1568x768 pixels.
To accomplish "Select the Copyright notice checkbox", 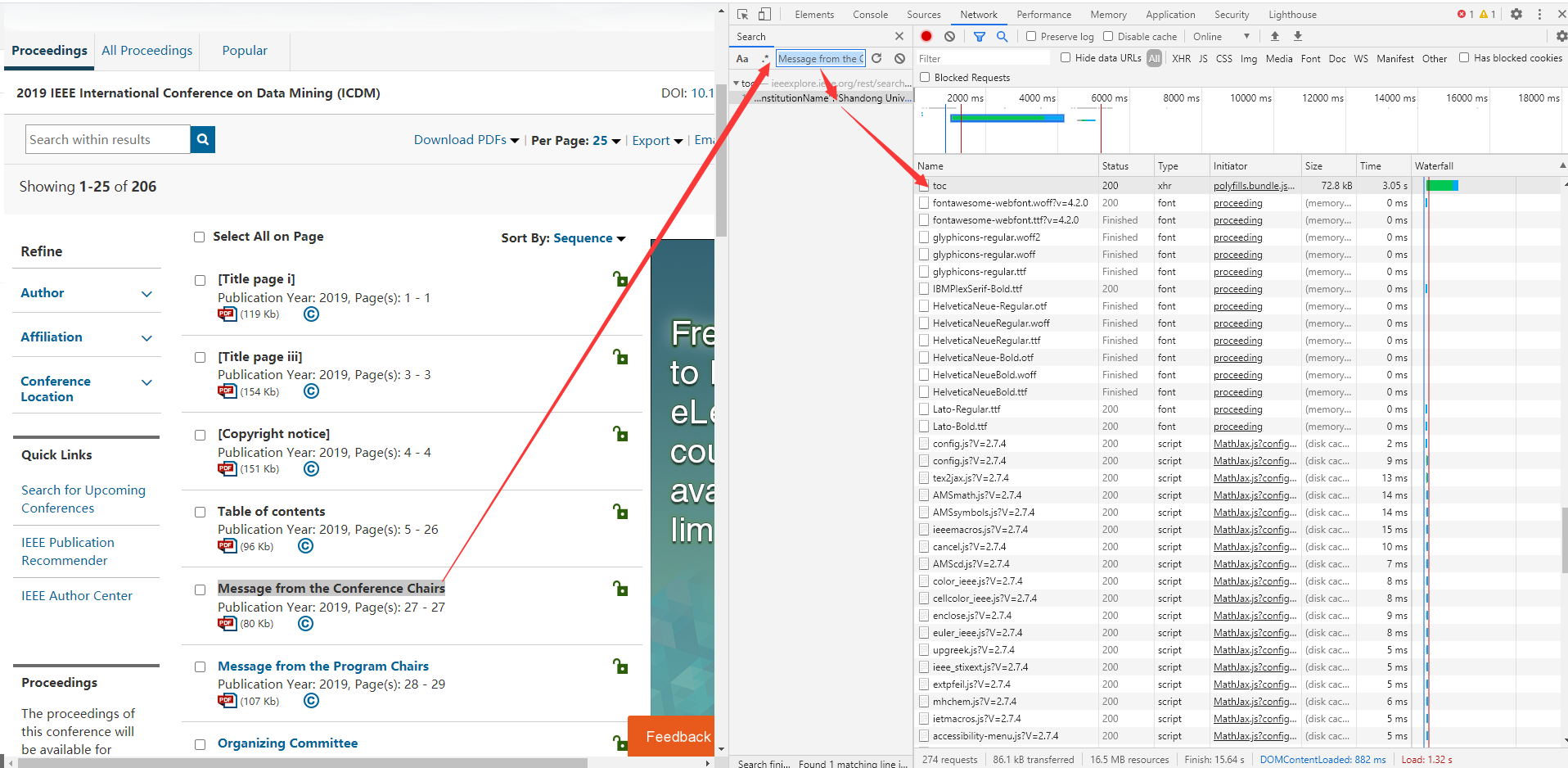I will coord(200,435).
